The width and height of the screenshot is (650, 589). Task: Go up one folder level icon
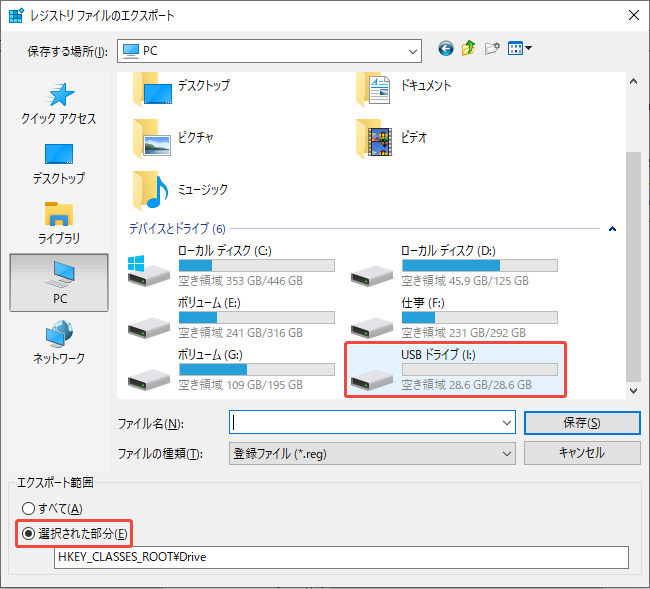pos(468,48)
